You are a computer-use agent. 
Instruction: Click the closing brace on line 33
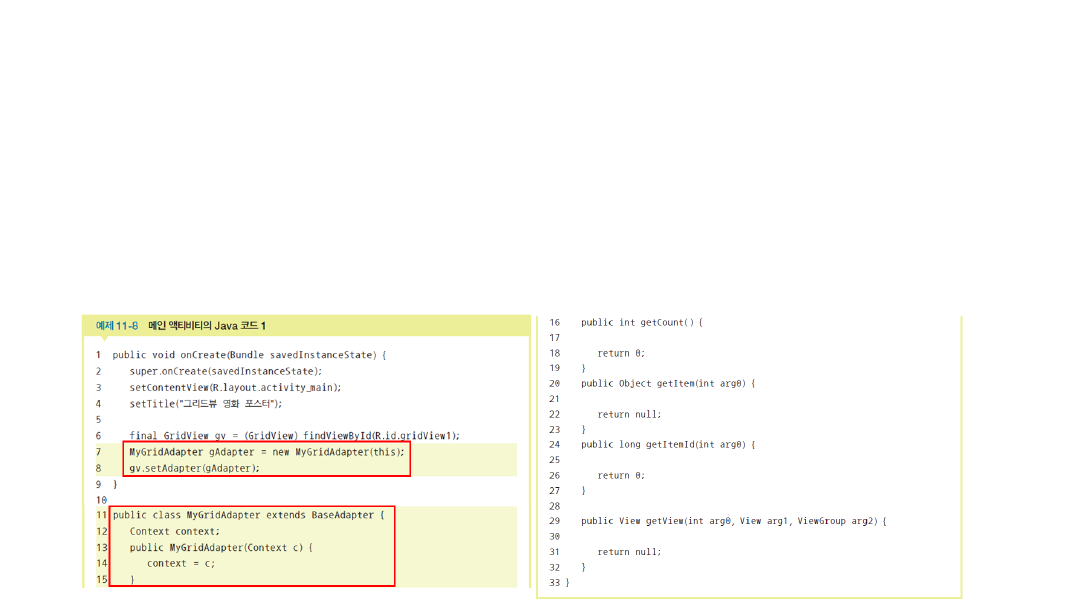click(567, 582)
